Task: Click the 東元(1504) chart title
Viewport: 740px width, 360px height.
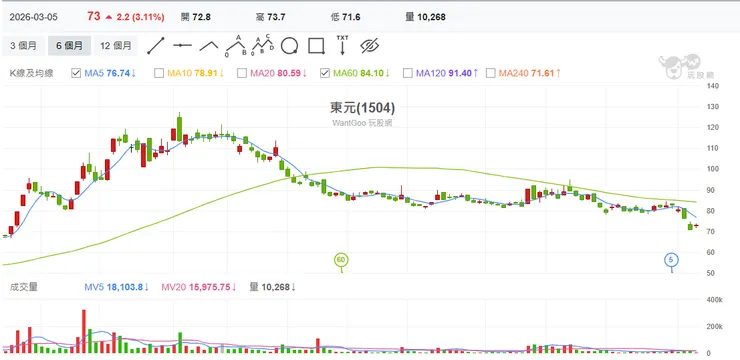Action: pyautogui.click(x=362, y=108)
